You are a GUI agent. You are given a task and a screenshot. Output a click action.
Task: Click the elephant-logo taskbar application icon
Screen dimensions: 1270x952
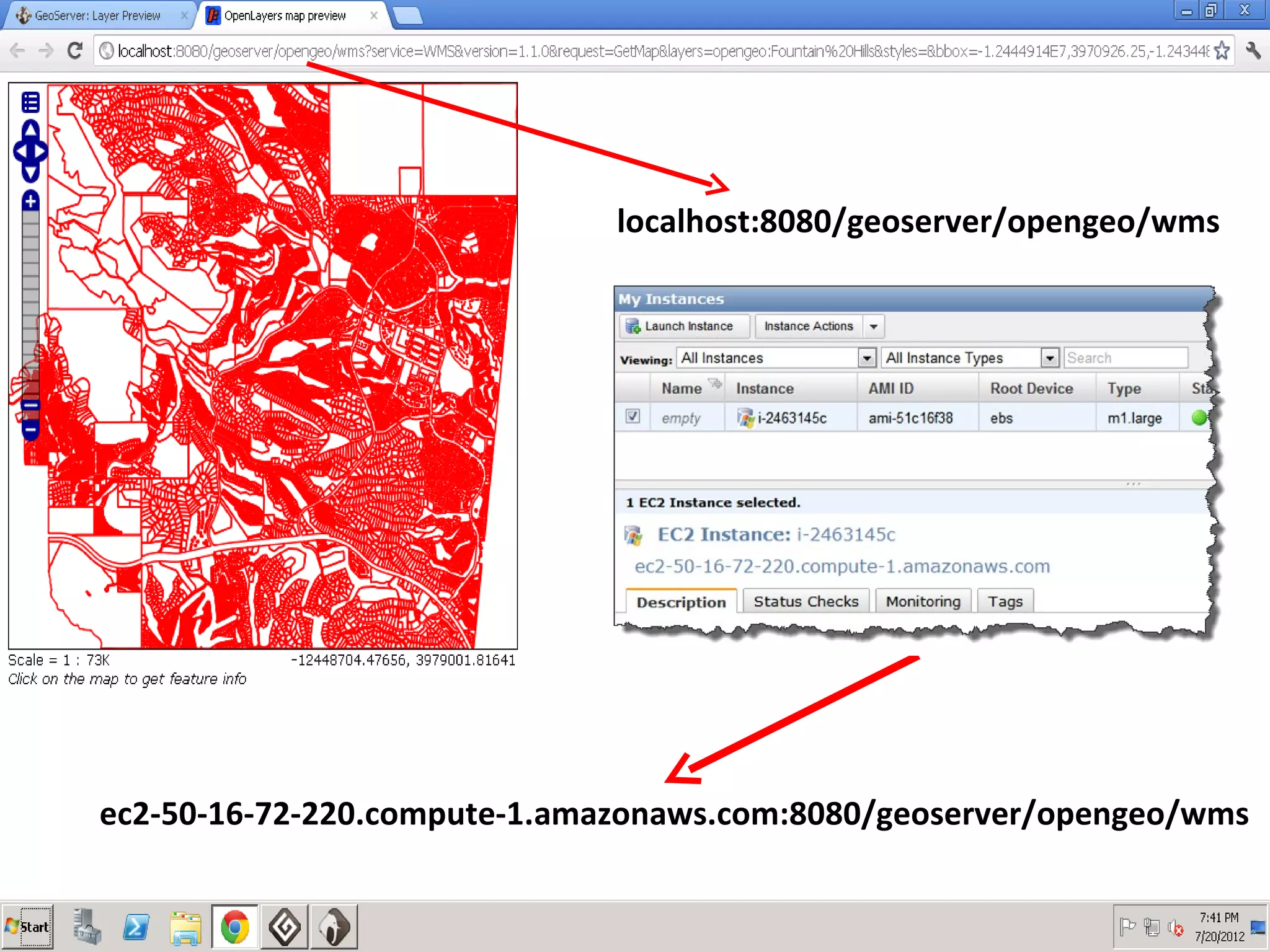pos(334,927)
